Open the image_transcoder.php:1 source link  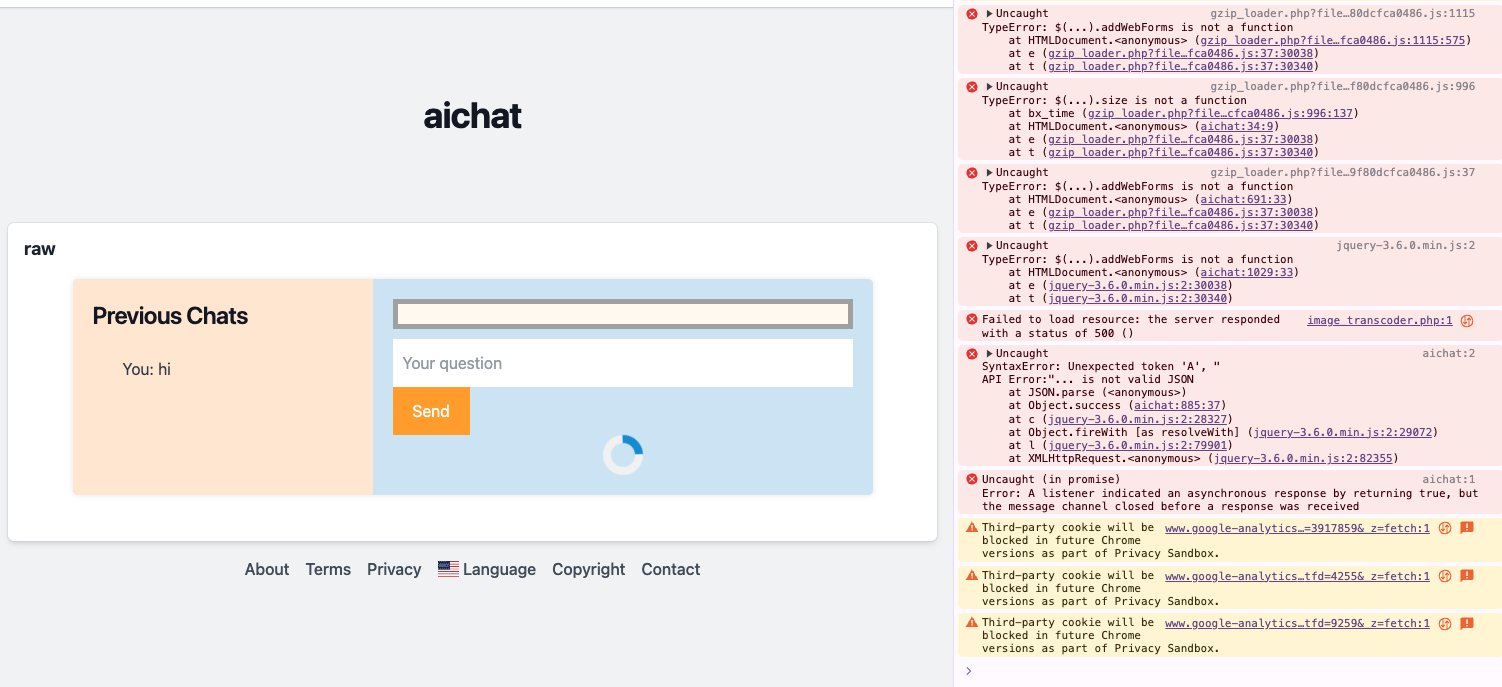[x=1379, y=320]
